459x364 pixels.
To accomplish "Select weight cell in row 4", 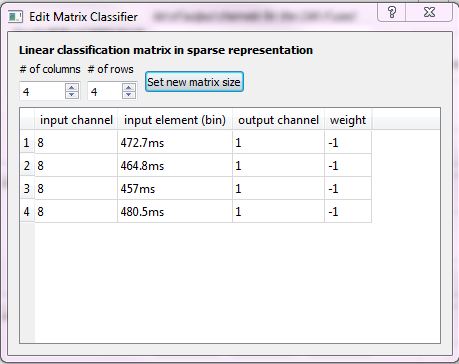I will click(348, 212).
